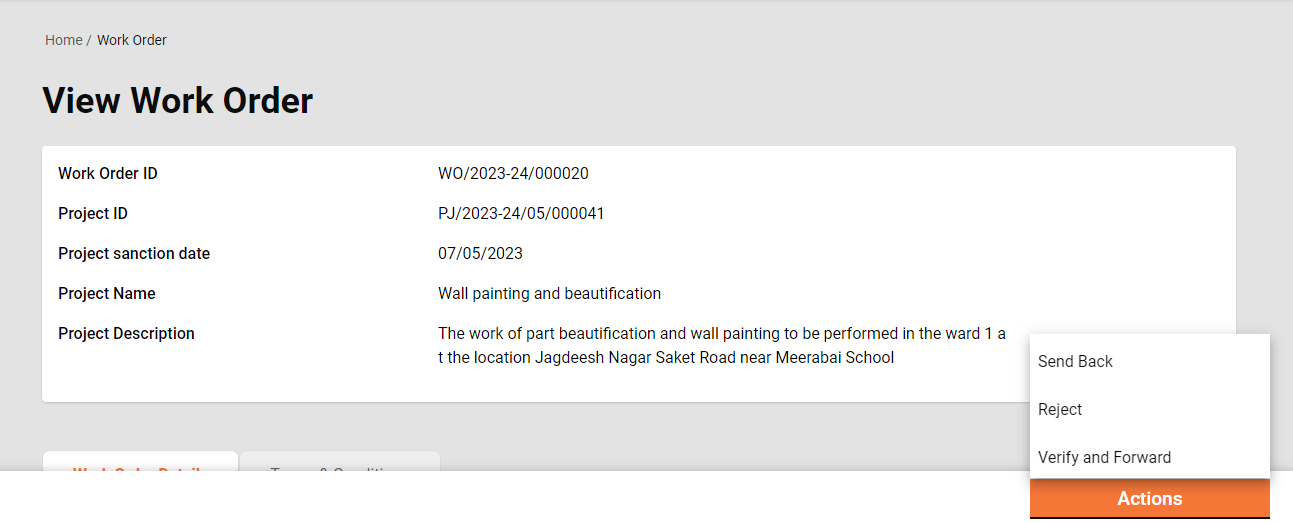Click the Home breadcrumb link
Image resolution: width=1293 pixels, height=524 pixels.
click(63, 41)
